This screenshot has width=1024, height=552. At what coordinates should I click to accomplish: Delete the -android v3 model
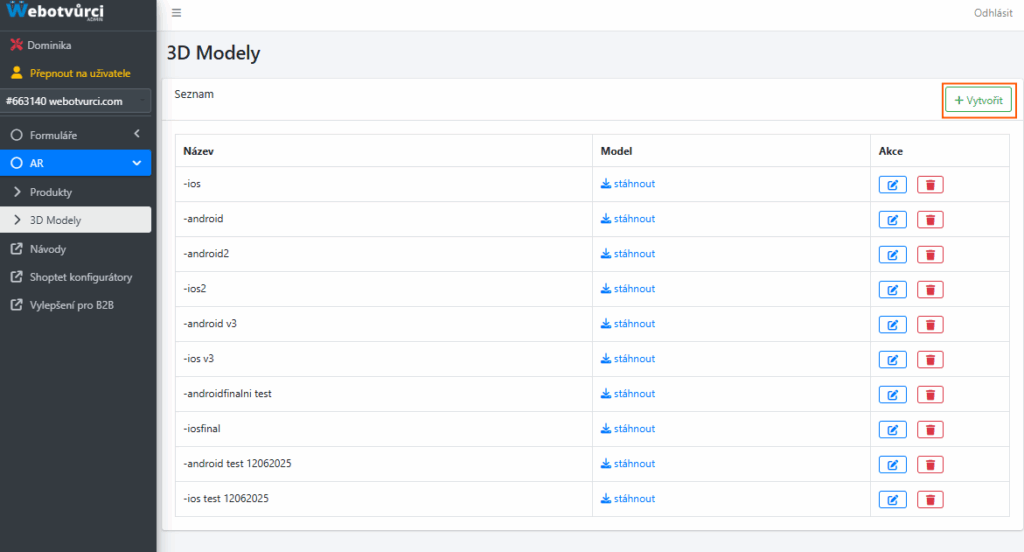[x=930, y=325]
